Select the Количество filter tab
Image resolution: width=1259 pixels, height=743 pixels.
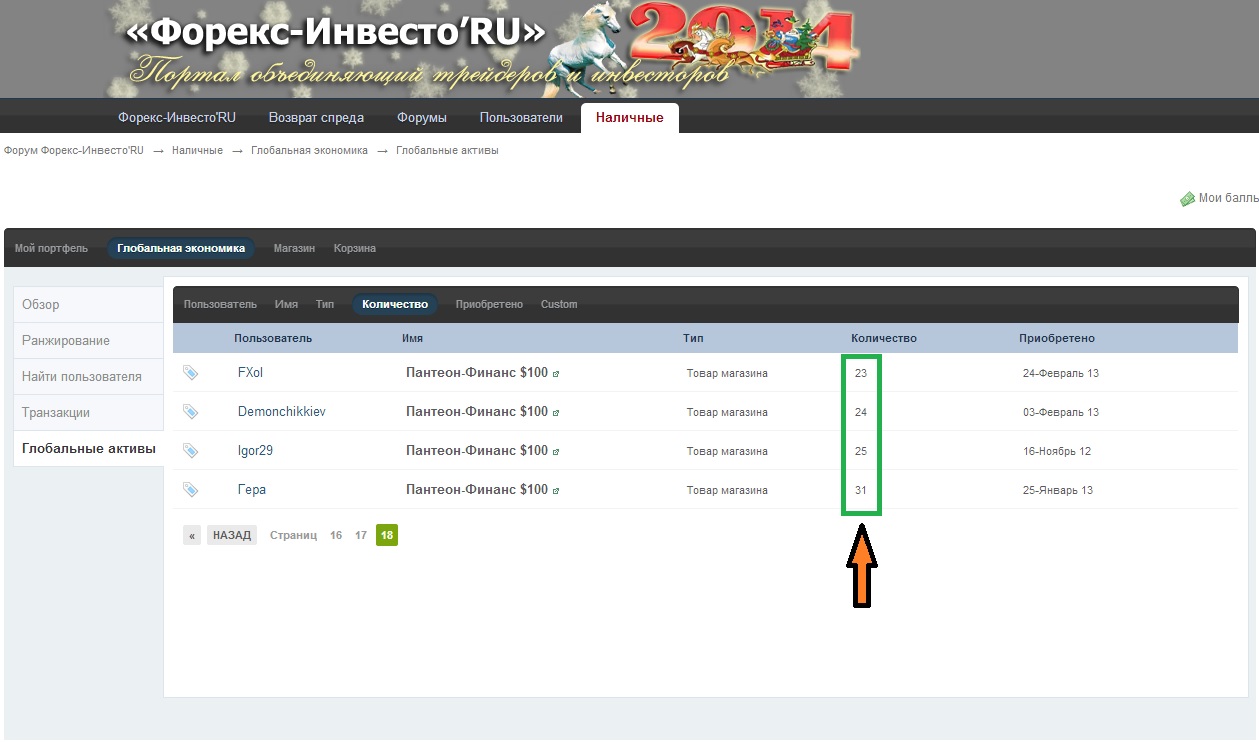click(395, 304)
